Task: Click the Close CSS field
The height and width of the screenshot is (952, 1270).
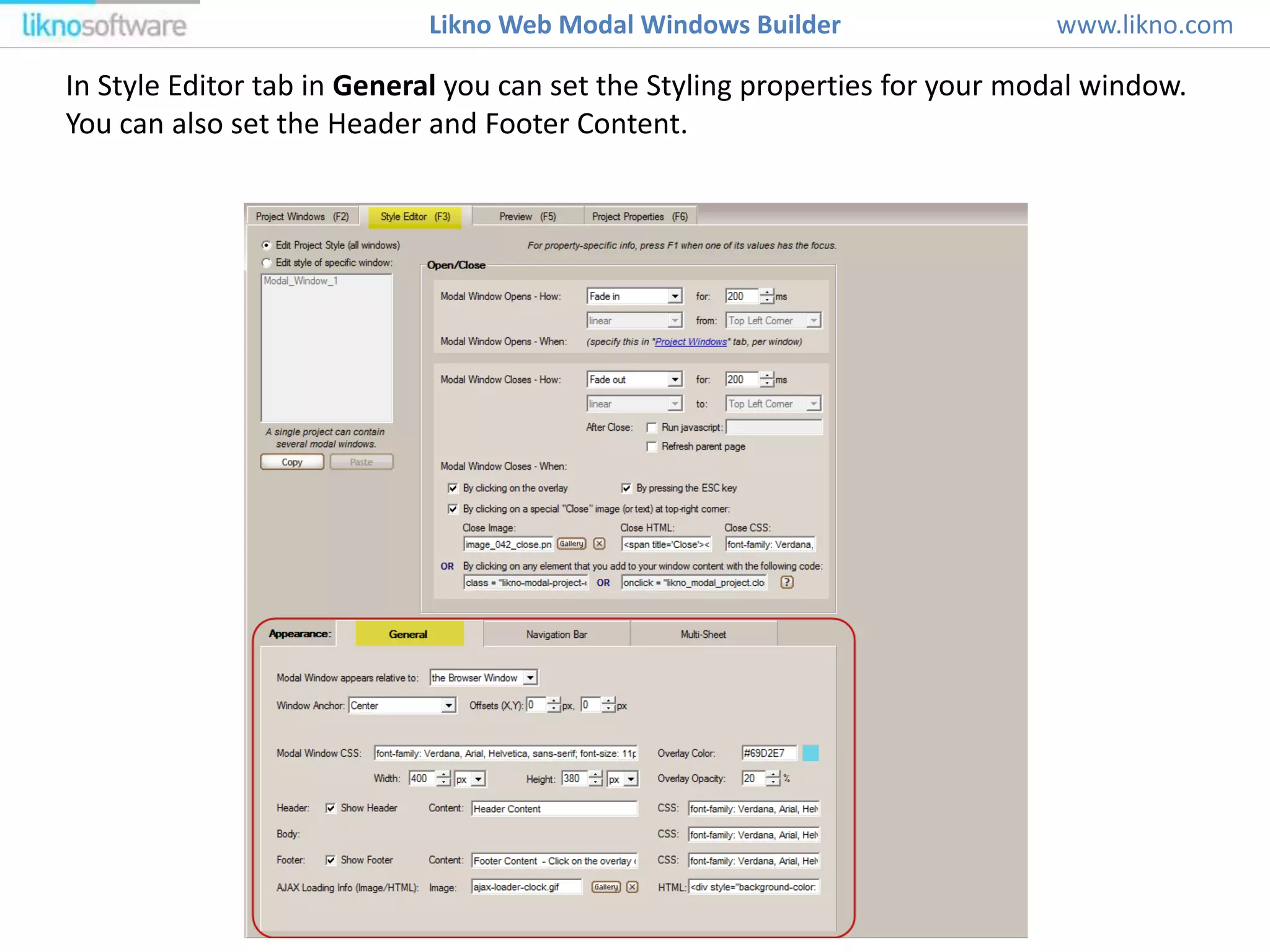Action: click(x=770, y=544)
